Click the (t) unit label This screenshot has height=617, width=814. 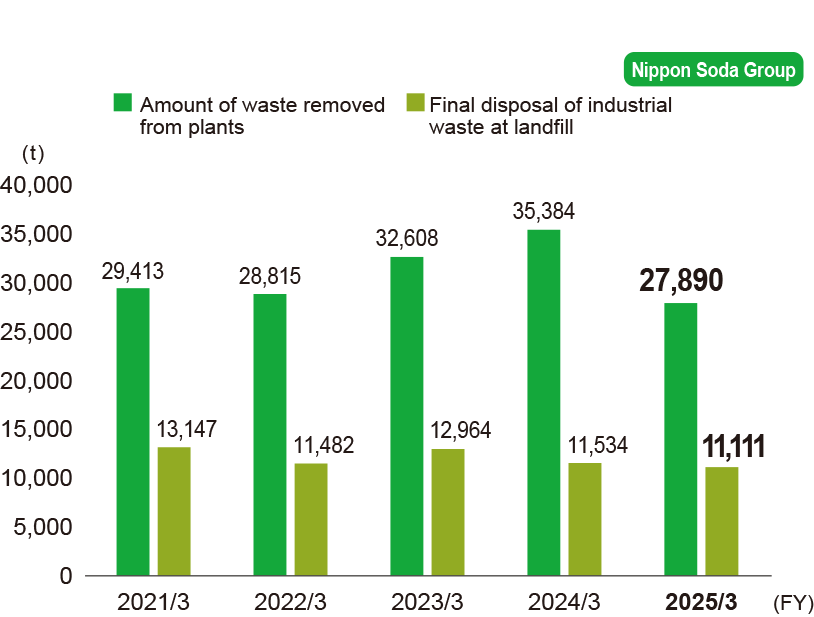(32, 154)
